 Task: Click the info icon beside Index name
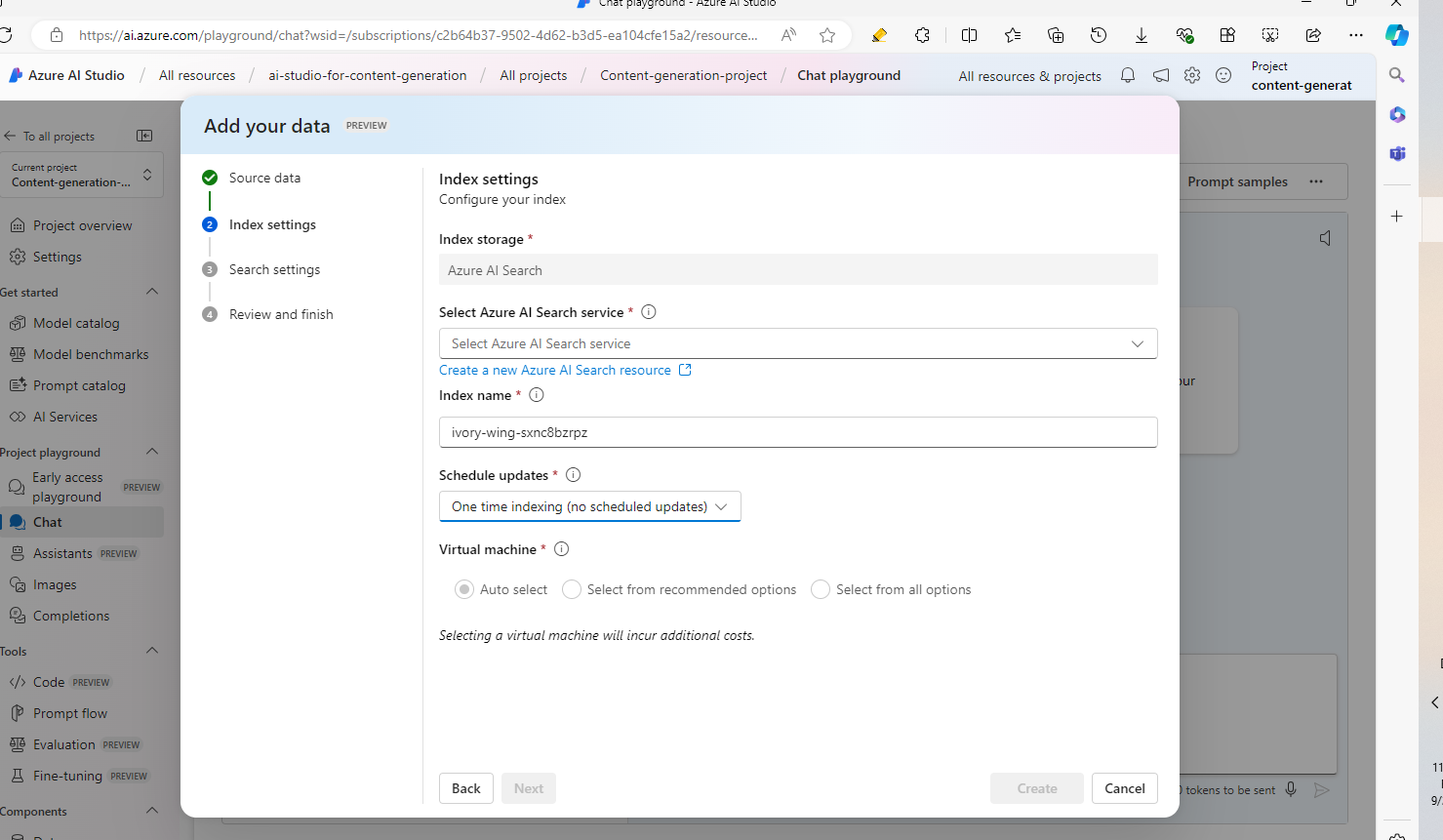[x=537, y=395]
